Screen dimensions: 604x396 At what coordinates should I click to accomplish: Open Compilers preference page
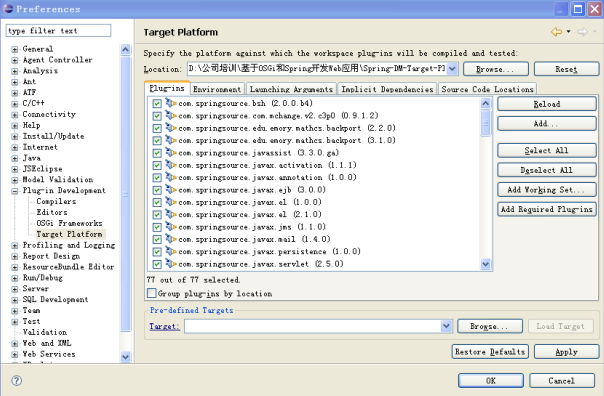[56, 201]
